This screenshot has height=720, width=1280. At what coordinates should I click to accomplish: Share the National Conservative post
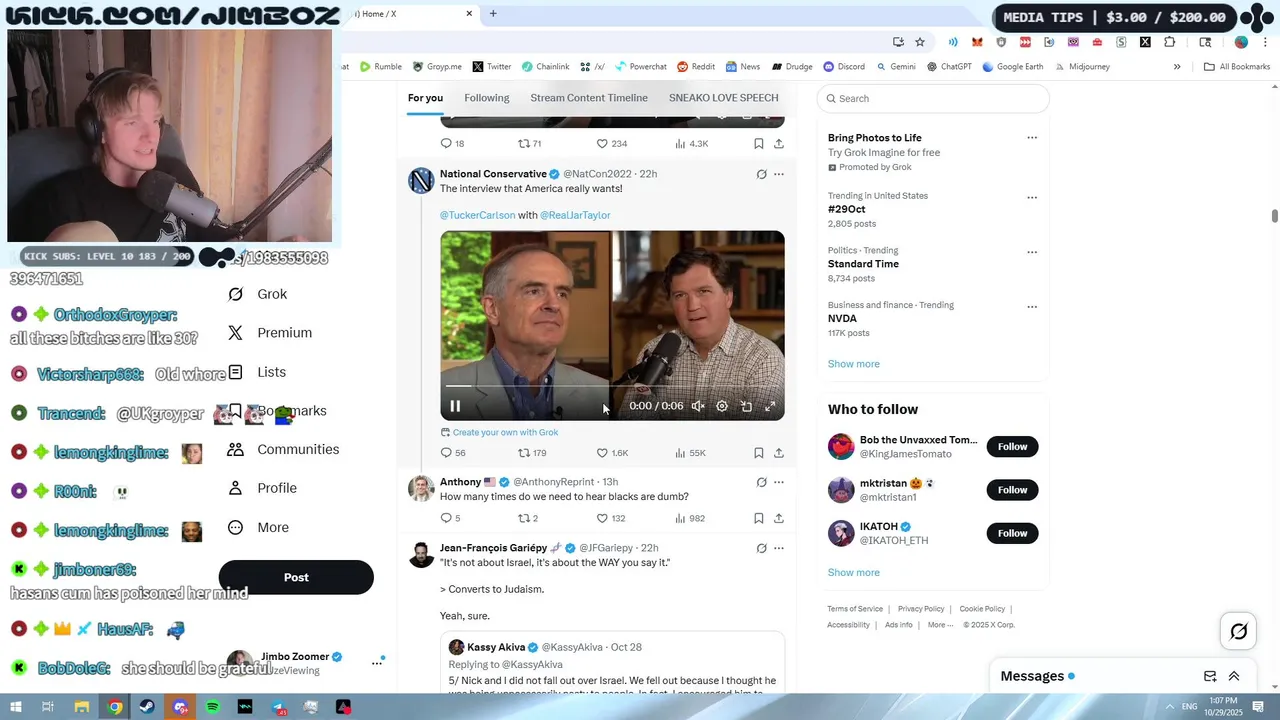tap(779, 453)
